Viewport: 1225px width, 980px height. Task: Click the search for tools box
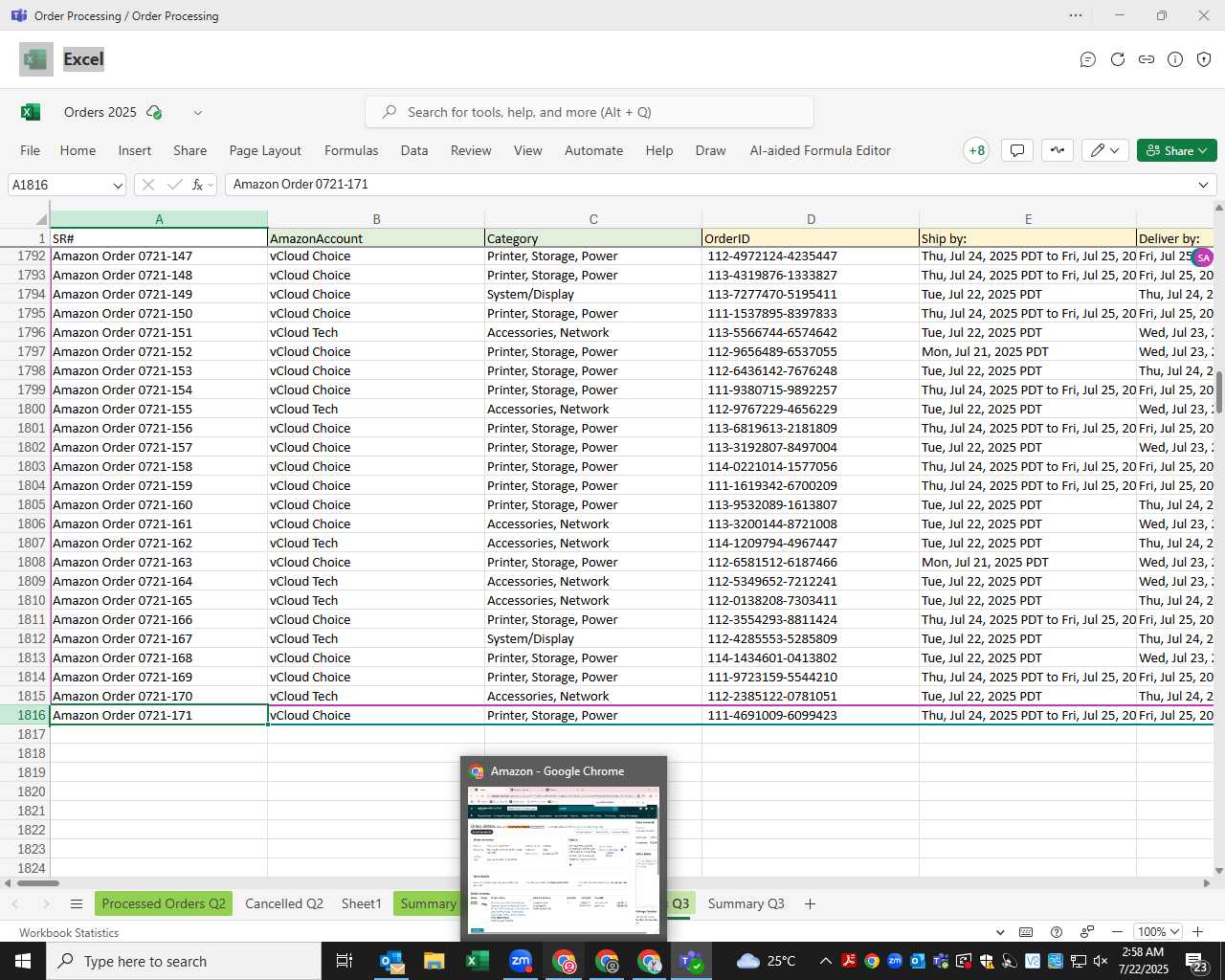click(x=590, y=112)
